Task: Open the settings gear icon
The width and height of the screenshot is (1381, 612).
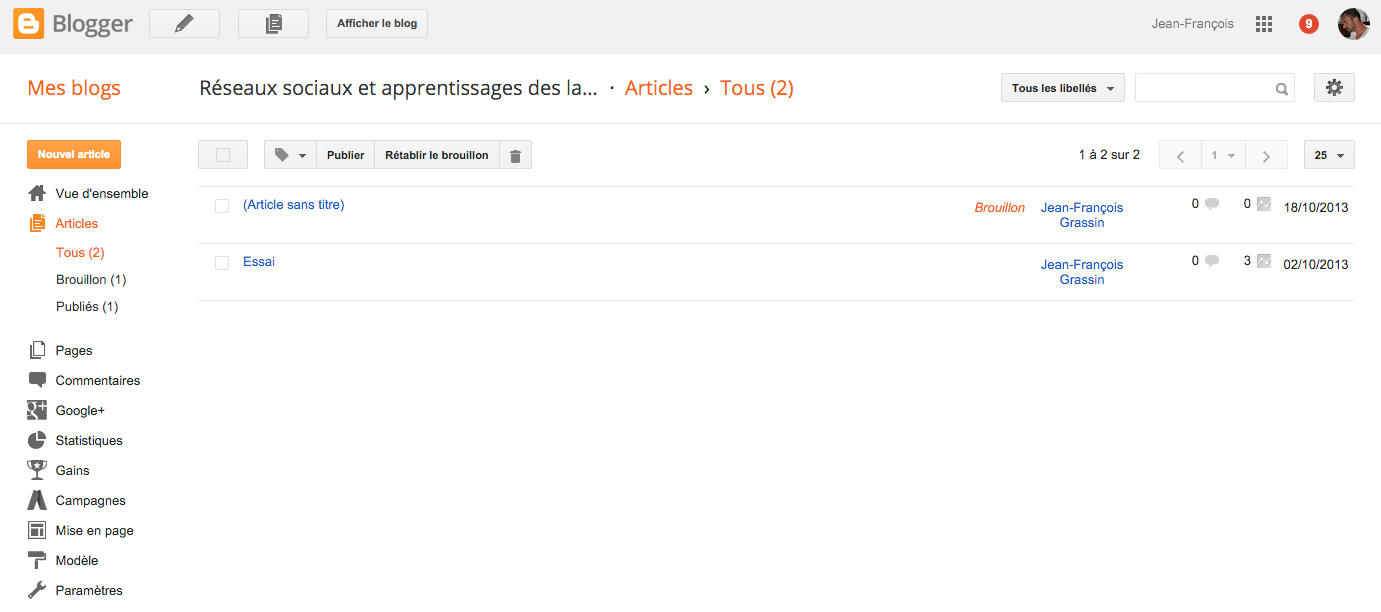Action: (x=1334, y=88)
